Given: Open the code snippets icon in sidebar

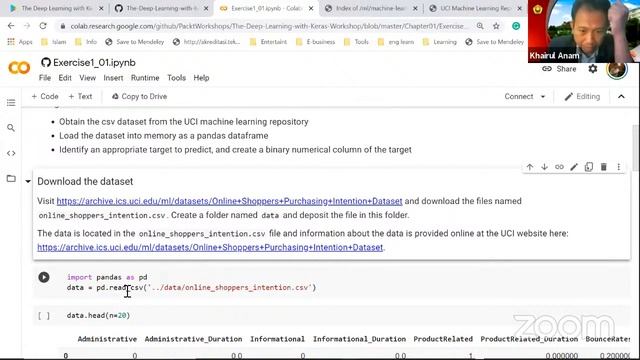Looking at the screenshot, I should click(11, 153).
